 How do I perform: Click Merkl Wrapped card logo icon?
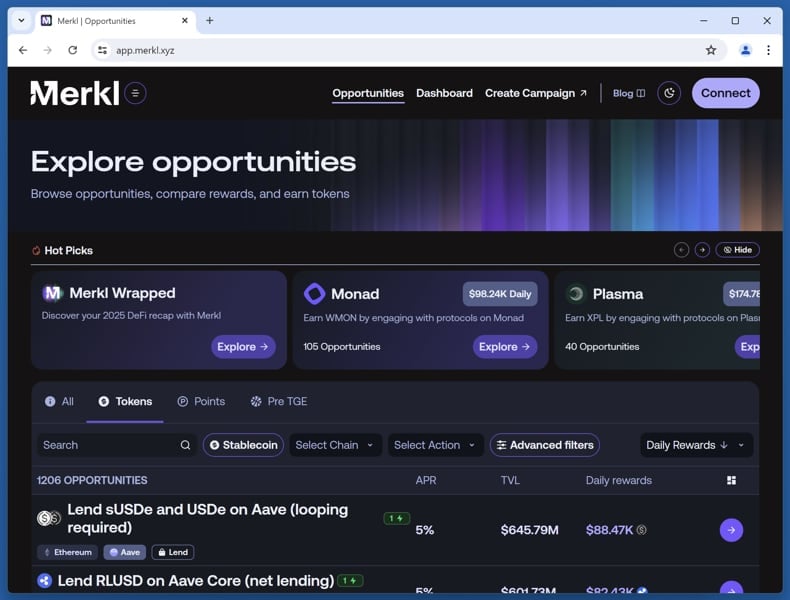tap(52, 293)
